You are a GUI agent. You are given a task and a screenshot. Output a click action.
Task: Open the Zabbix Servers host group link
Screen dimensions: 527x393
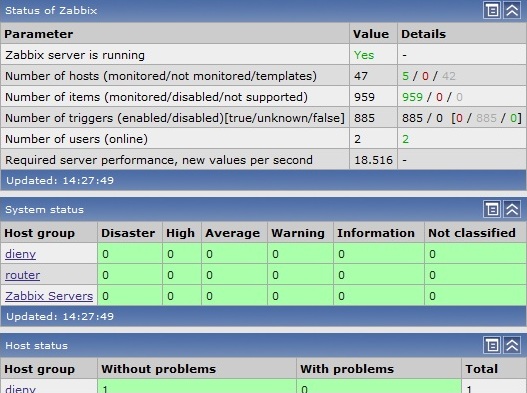tap(49, 296)
